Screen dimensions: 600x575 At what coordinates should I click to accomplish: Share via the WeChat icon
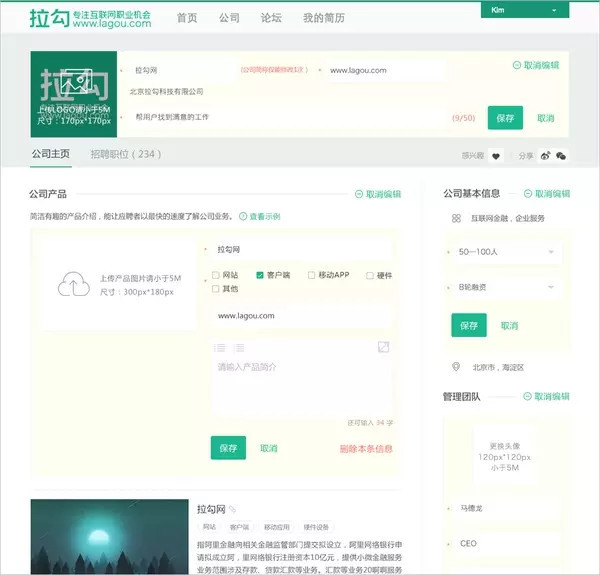(561, 156)
